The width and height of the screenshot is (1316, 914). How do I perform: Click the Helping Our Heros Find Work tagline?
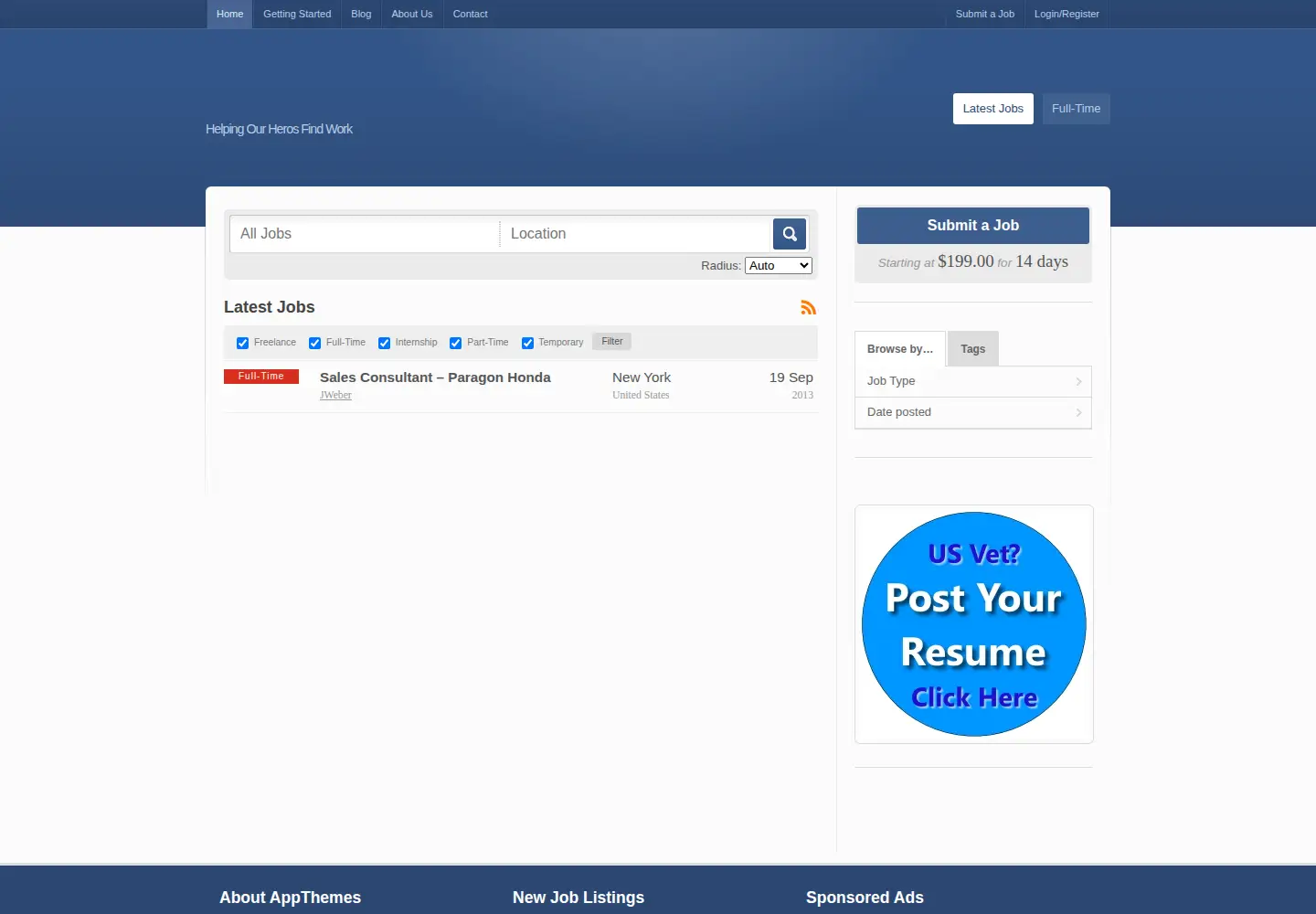[x=279, y=129]
